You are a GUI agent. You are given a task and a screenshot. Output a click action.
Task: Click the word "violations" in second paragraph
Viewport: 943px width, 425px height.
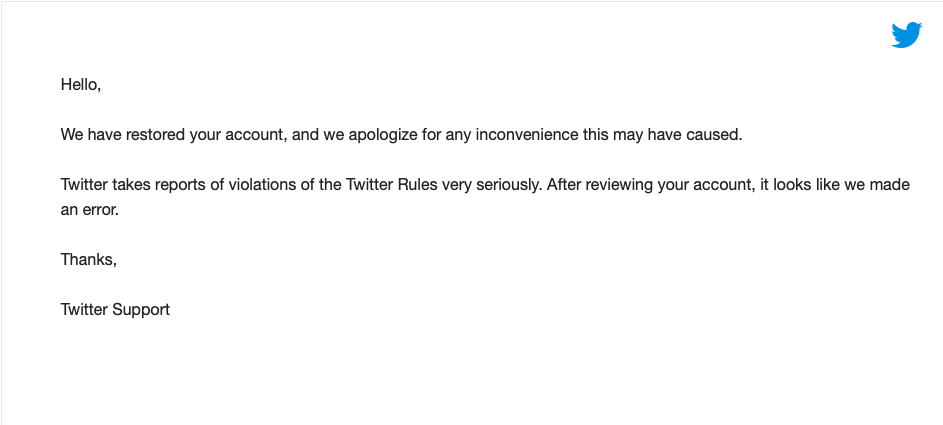263,185
